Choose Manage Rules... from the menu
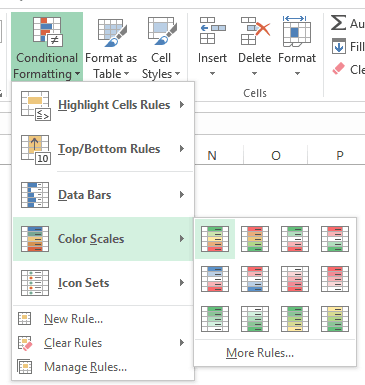The image size is (365, 385). pyautogui.click(x=103, y=367)
